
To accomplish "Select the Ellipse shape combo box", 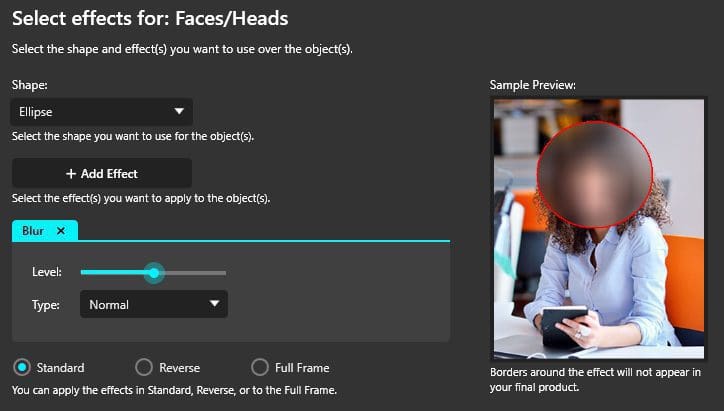I will pos(102,112).
